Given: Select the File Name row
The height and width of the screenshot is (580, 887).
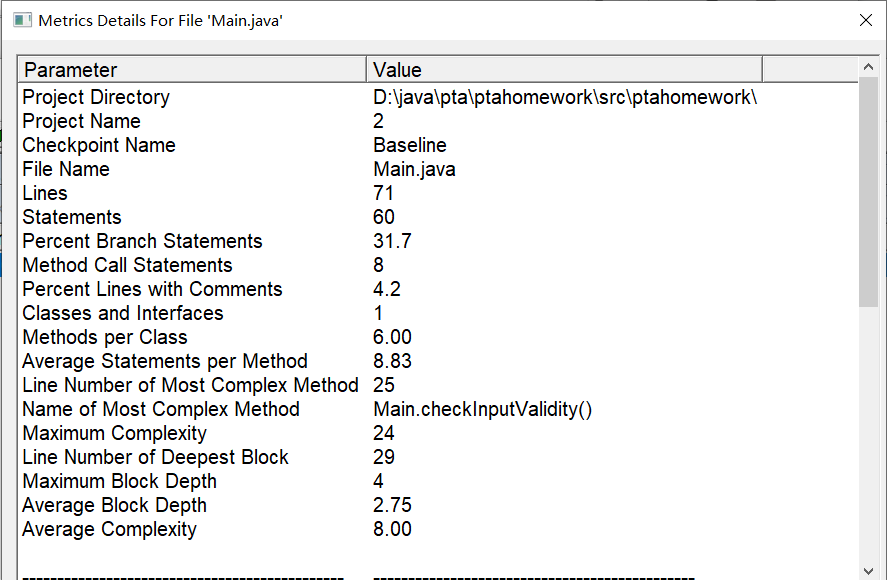Looking at the screenshot, I should point(66,169).
